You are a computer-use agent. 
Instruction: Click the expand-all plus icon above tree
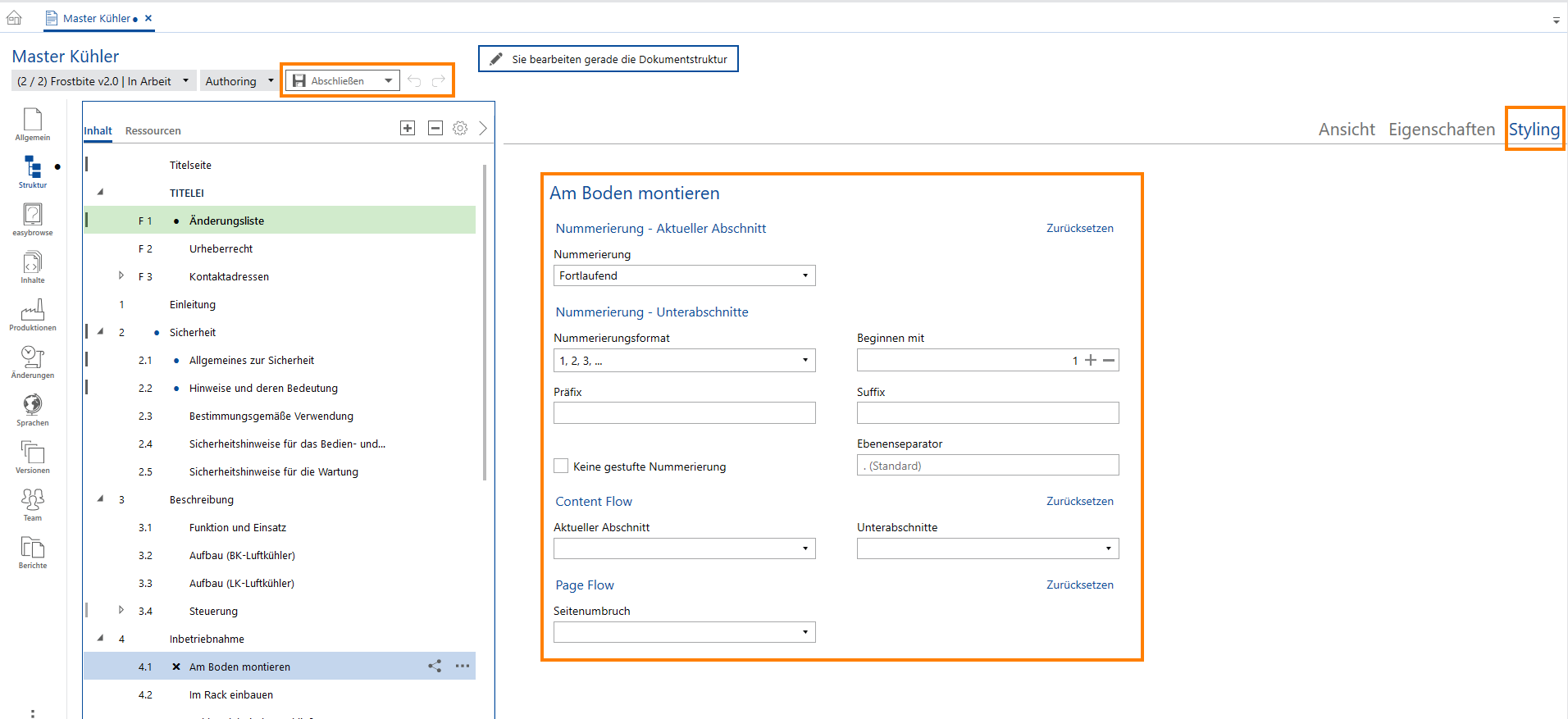(408, 128)
